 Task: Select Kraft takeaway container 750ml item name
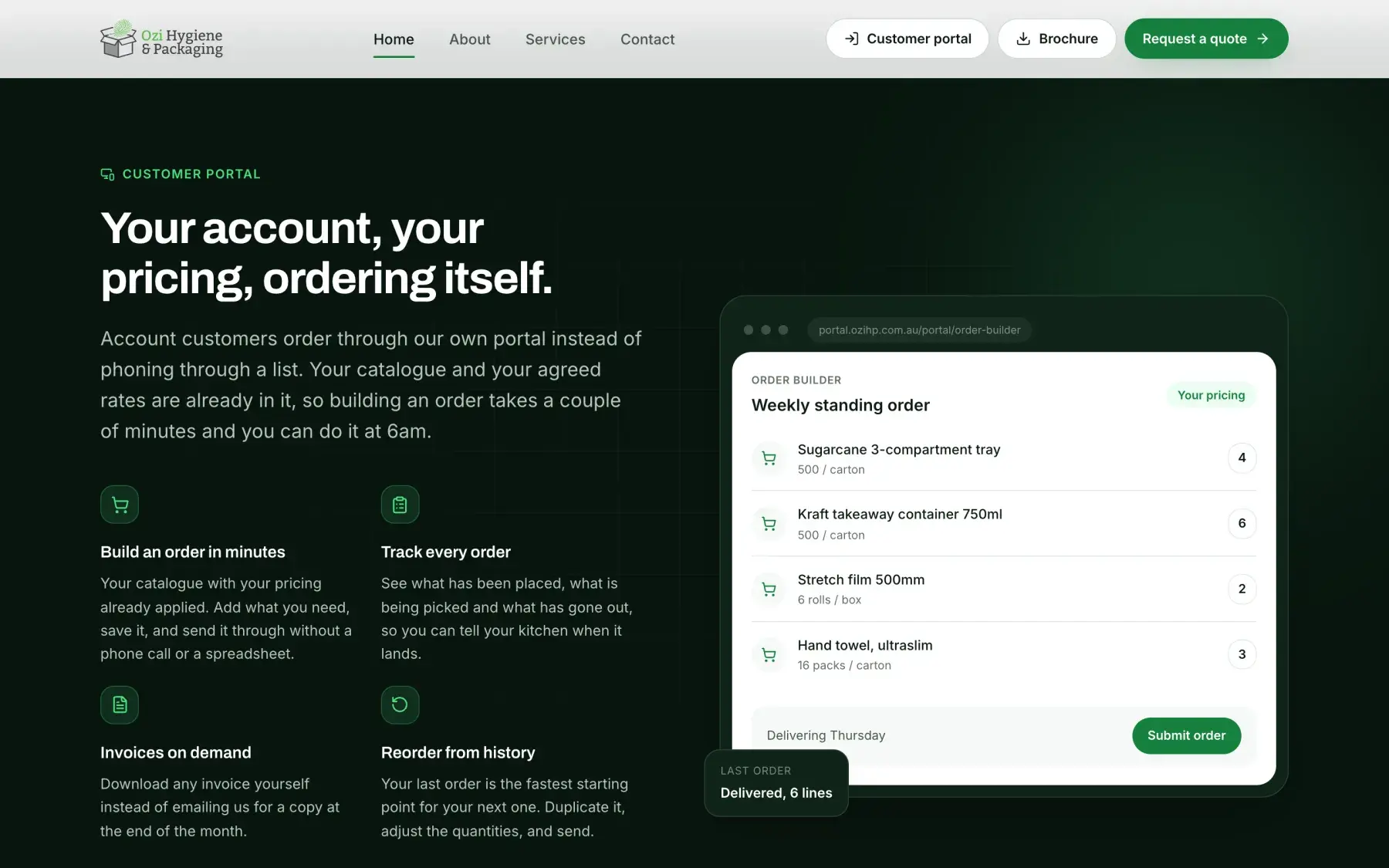900,514
